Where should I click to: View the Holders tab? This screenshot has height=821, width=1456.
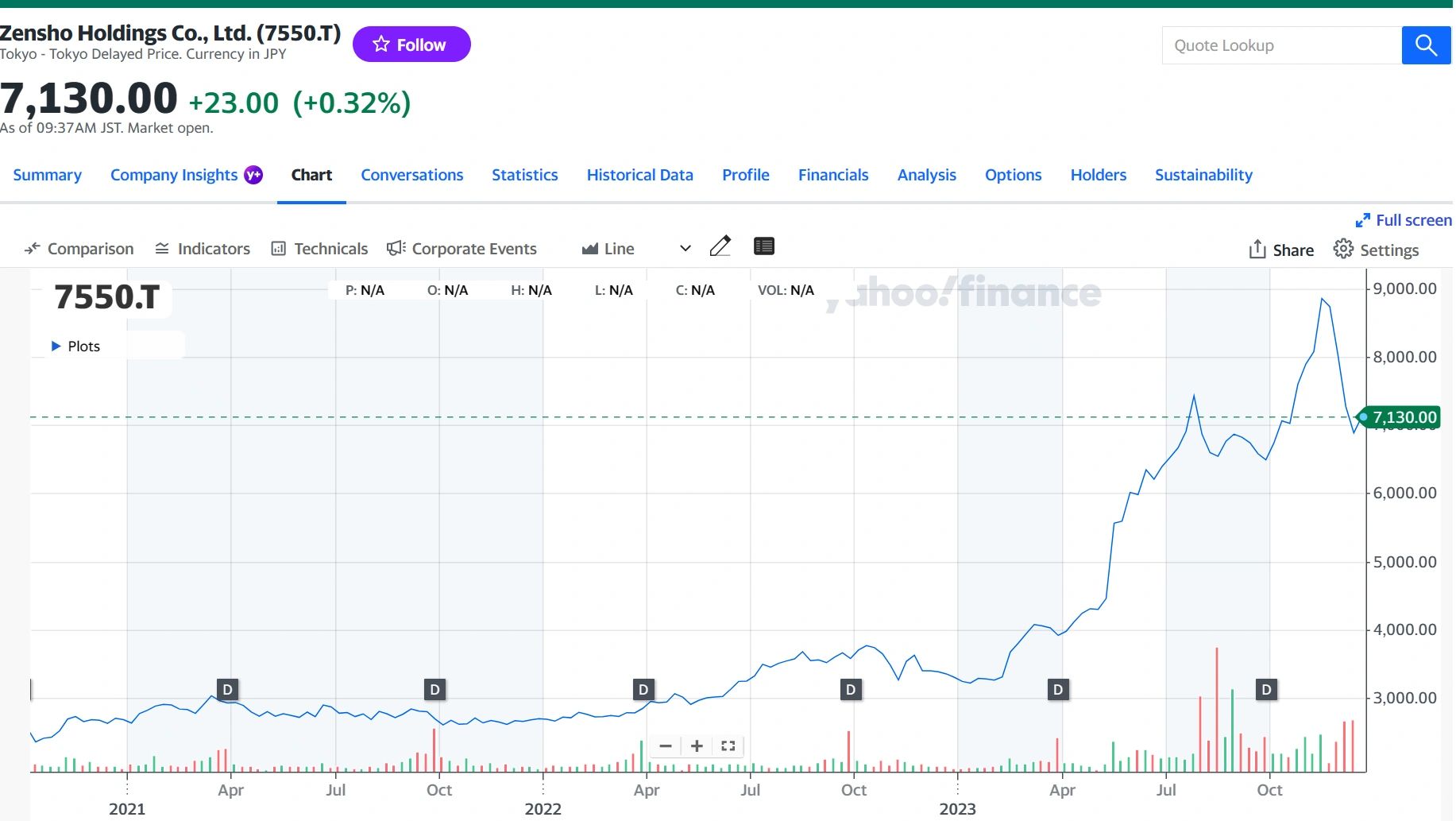[x=1098, y=175]
